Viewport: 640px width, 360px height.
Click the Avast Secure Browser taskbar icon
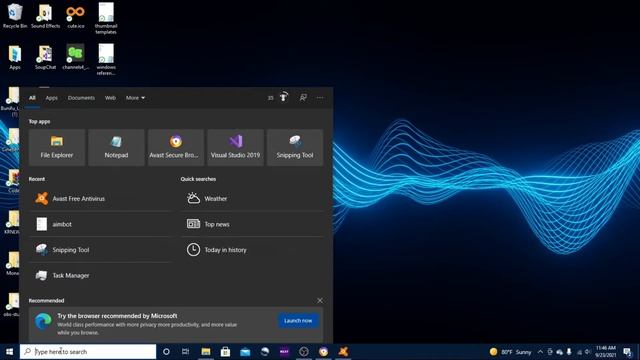pos(324,351)
